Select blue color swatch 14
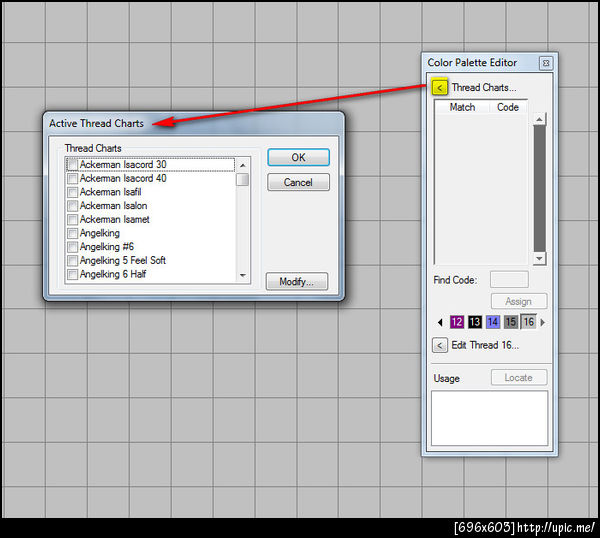Screen dimensions: 600x538 493,322
